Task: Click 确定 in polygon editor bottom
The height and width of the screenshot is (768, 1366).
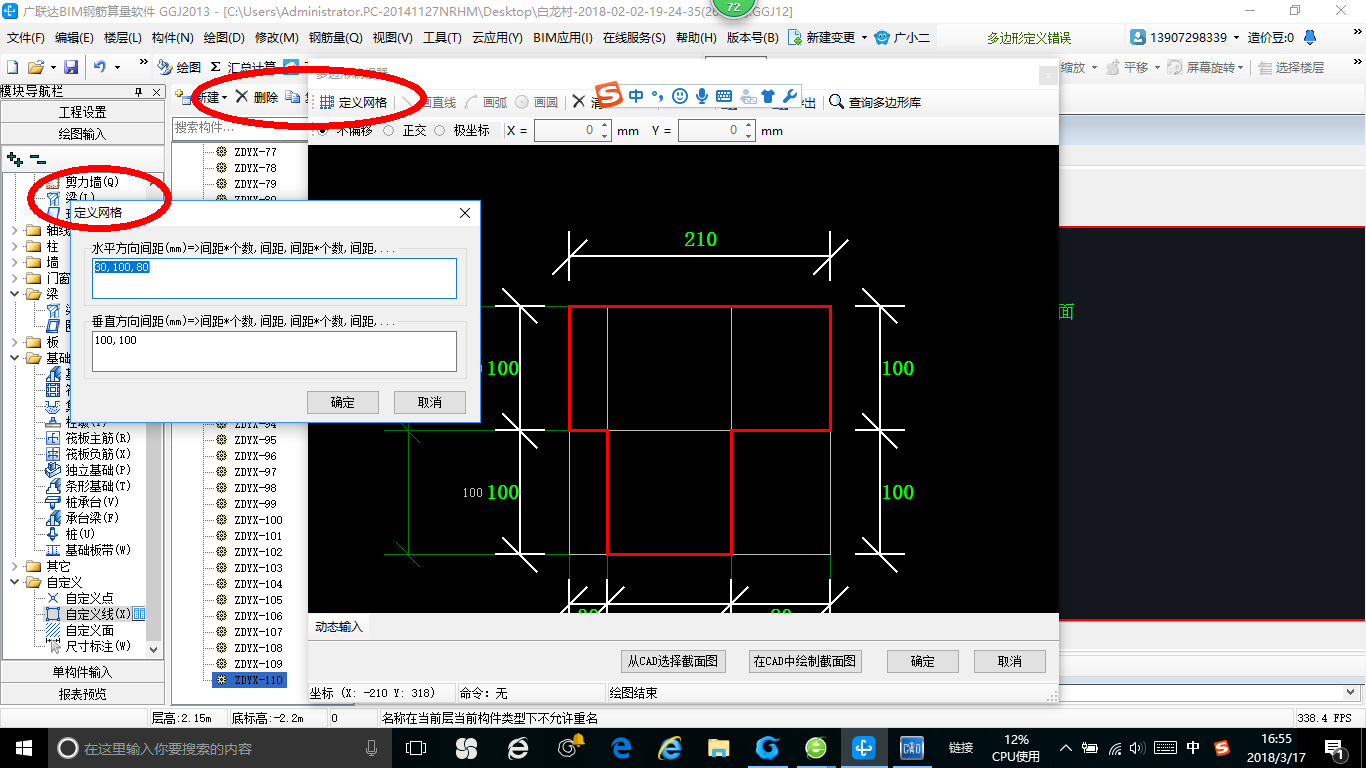Action: [922, 661]
